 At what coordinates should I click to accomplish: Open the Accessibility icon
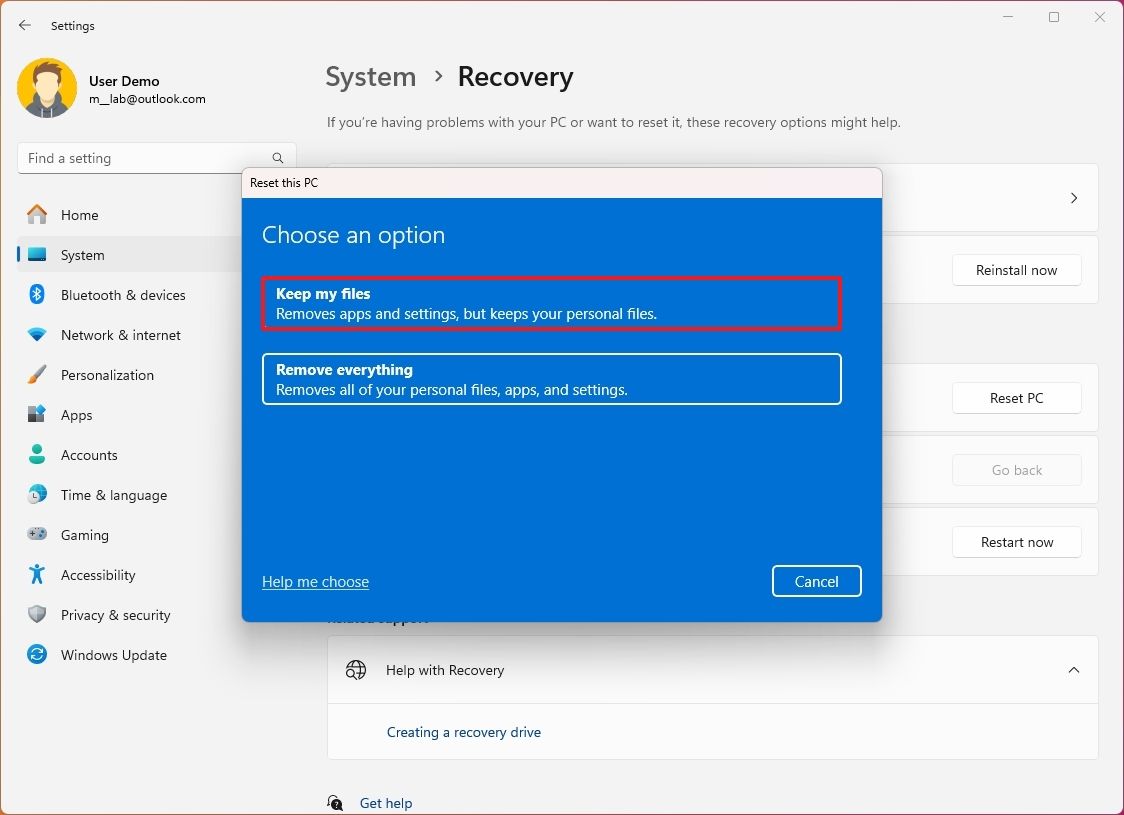click(x=38, y=575)
